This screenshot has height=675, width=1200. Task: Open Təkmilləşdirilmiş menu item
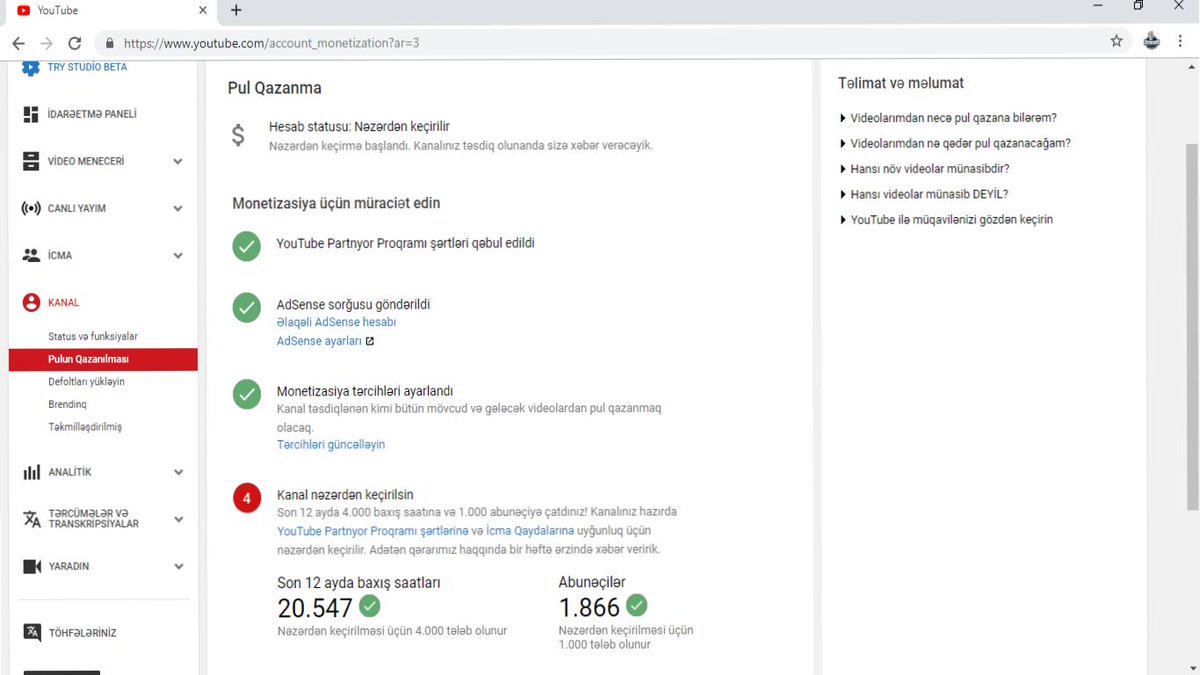point(85,427)
